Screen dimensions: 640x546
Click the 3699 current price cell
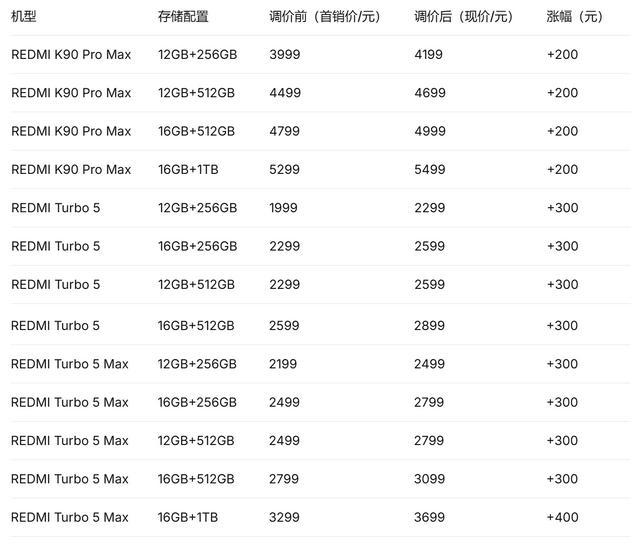pyautogui.click(x=428, y=517)
